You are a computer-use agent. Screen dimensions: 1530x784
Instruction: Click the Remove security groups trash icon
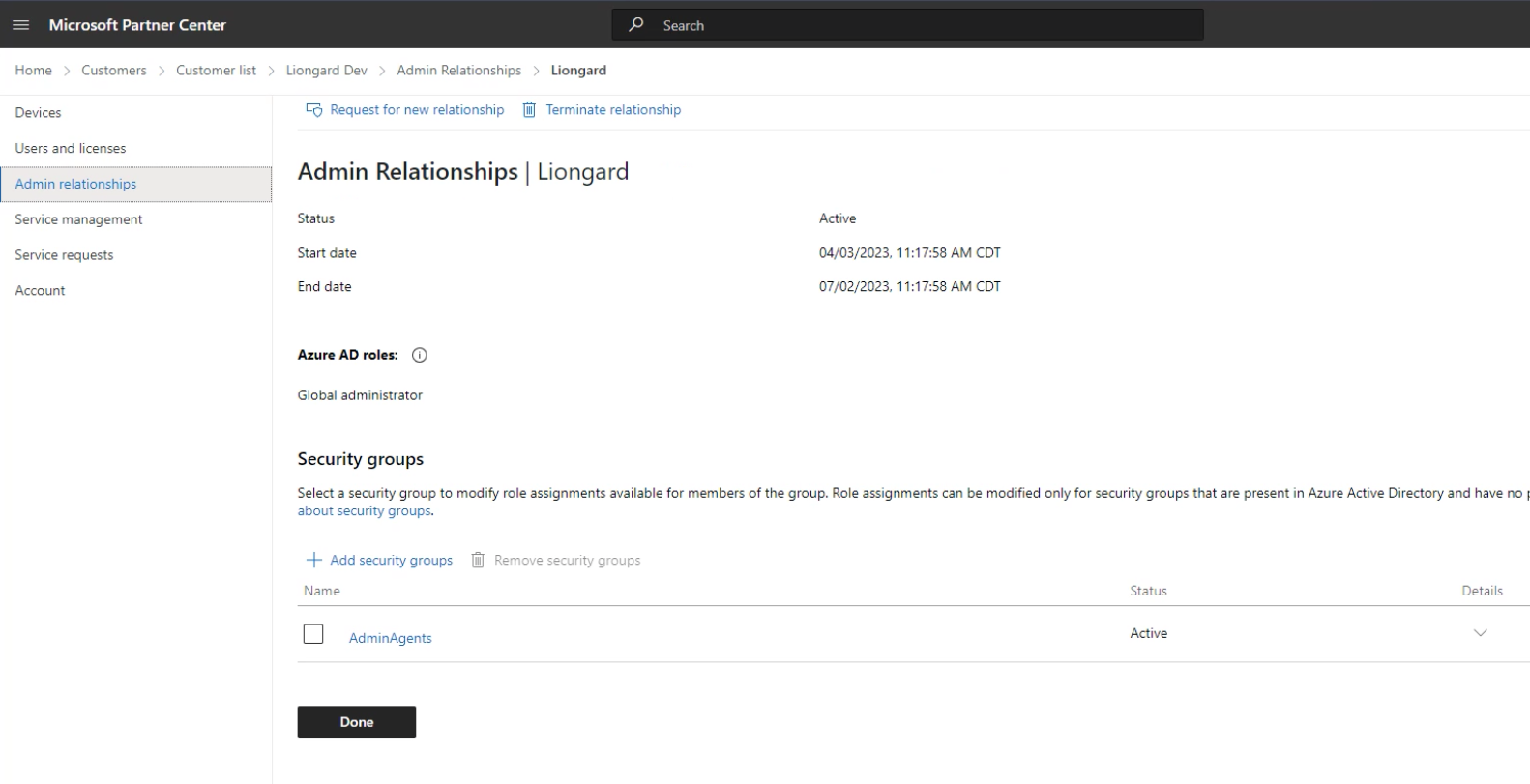[x=478, y=560]
